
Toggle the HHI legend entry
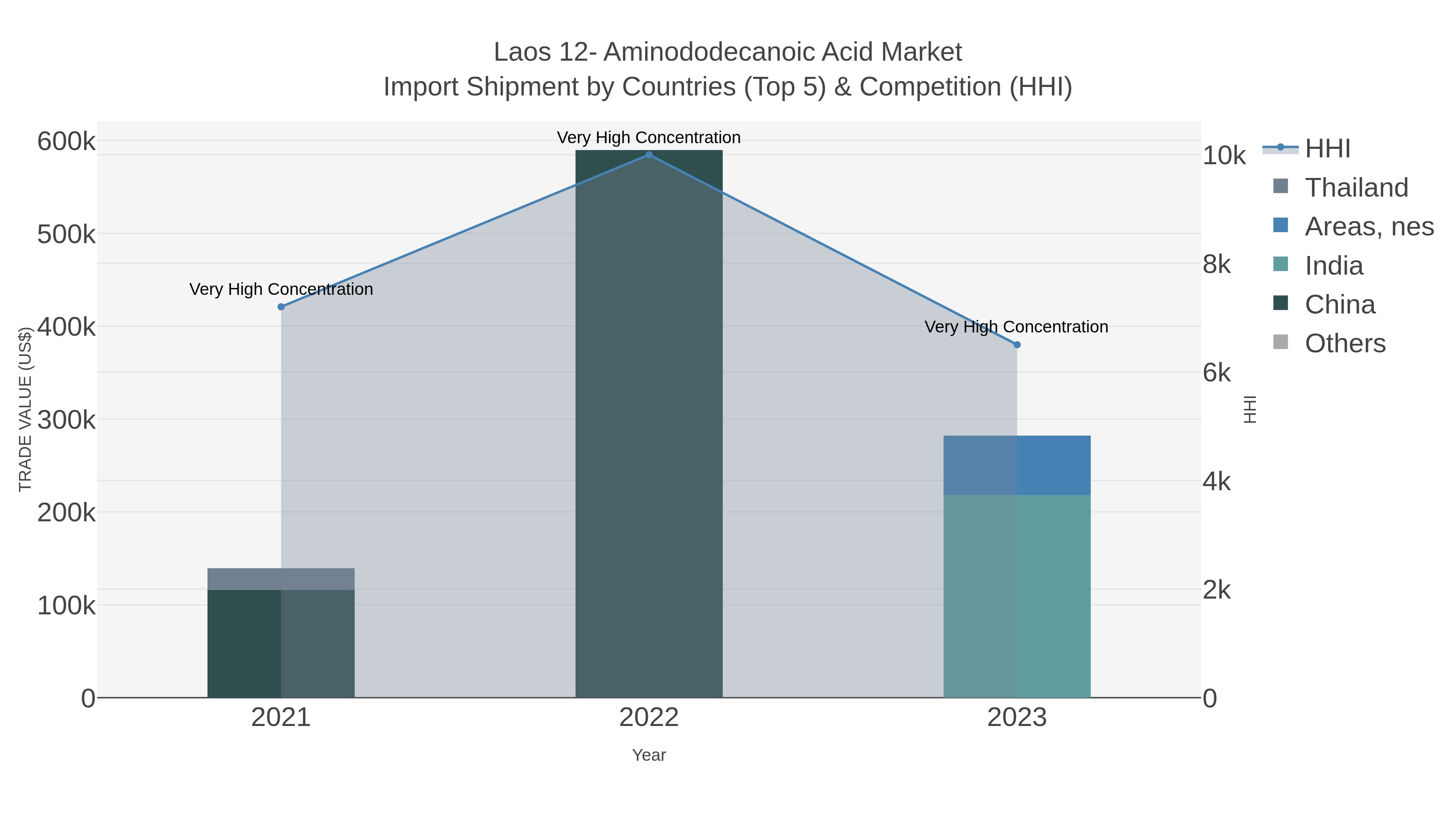pos(1307,148)
